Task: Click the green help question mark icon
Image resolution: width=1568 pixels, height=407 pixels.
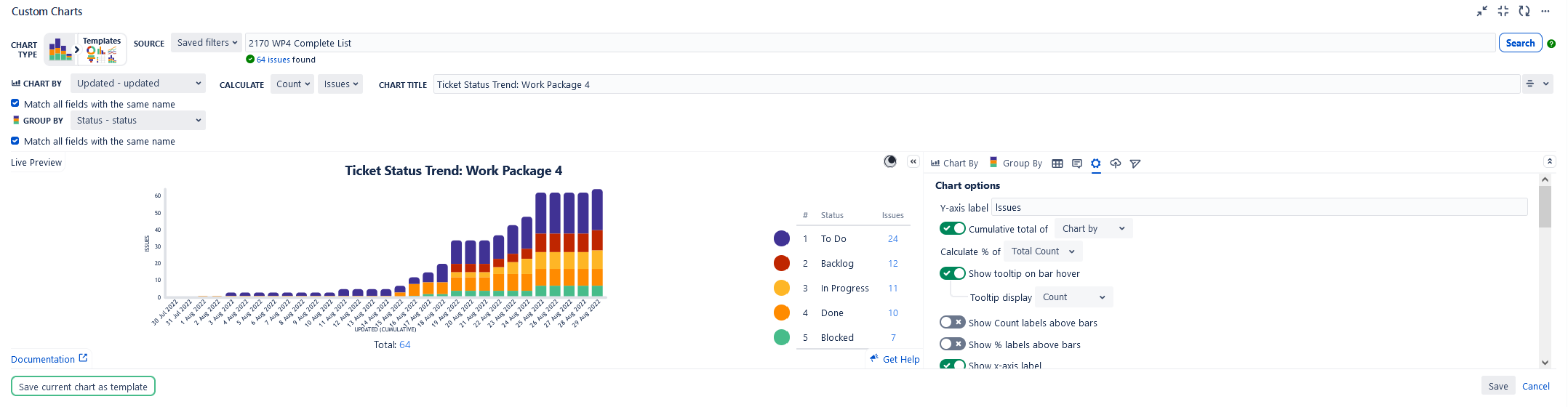Action: click(1551, 44)
